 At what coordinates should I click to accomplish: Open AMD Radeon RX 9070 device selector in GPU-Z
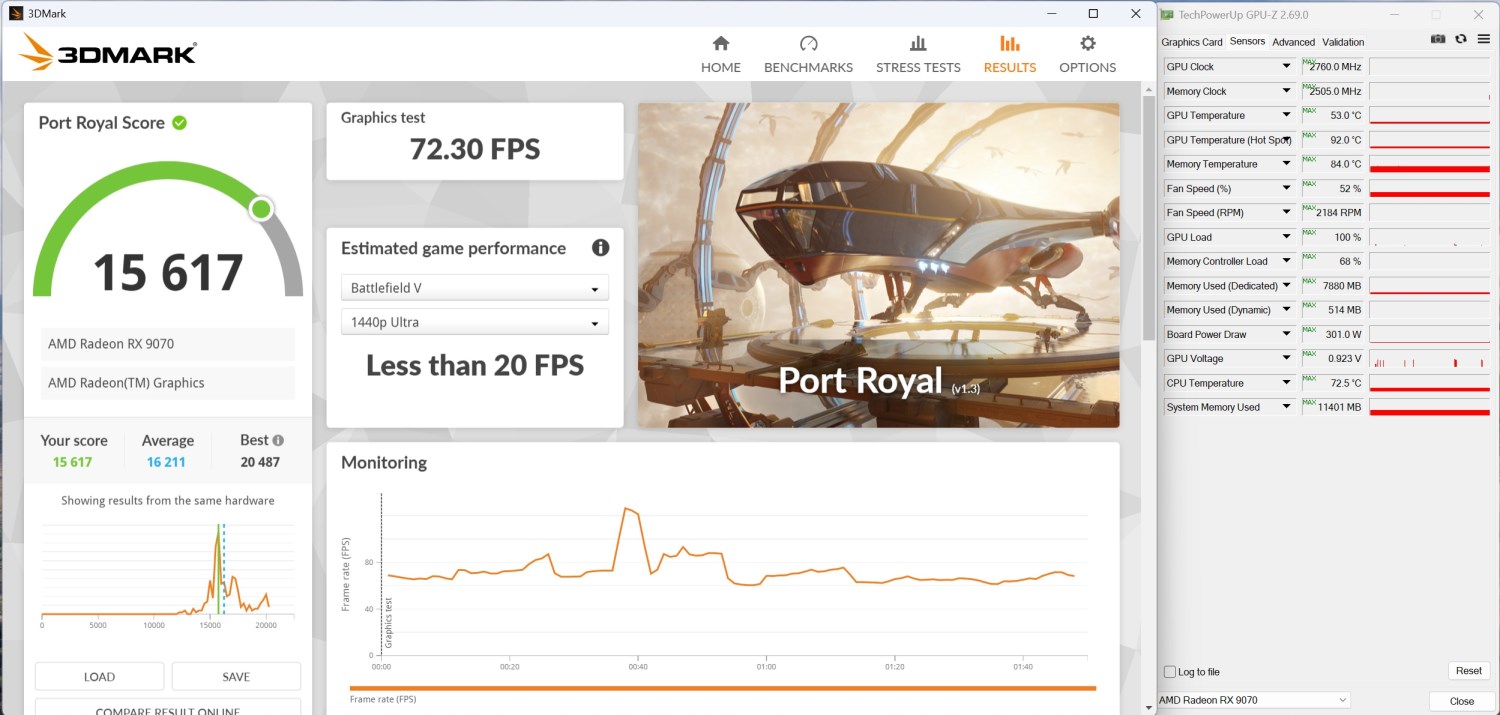tap(1253, 700)
